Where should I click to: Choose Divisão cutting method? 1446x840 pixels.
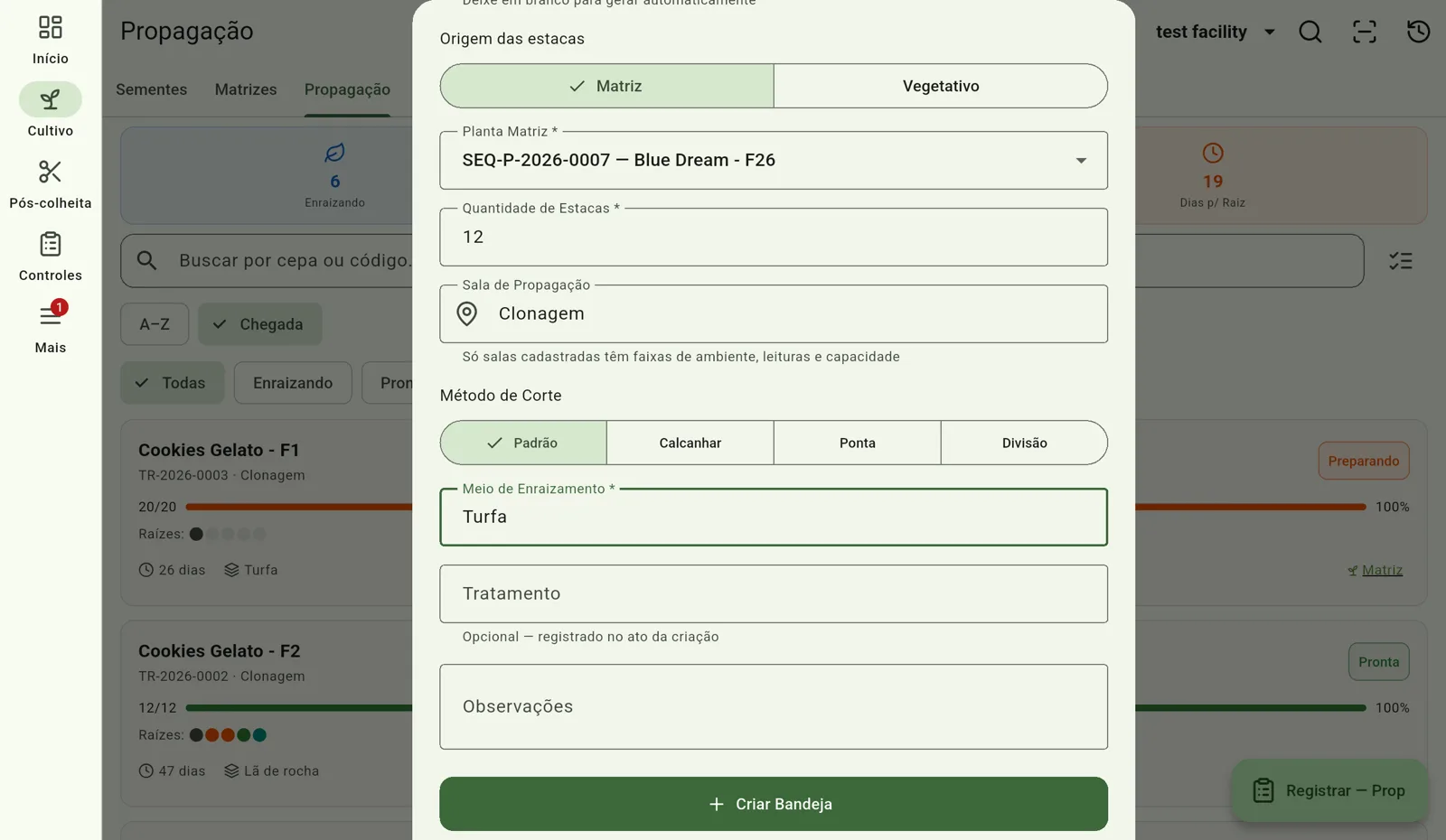pyautogui.click(x=1025, y=443)
